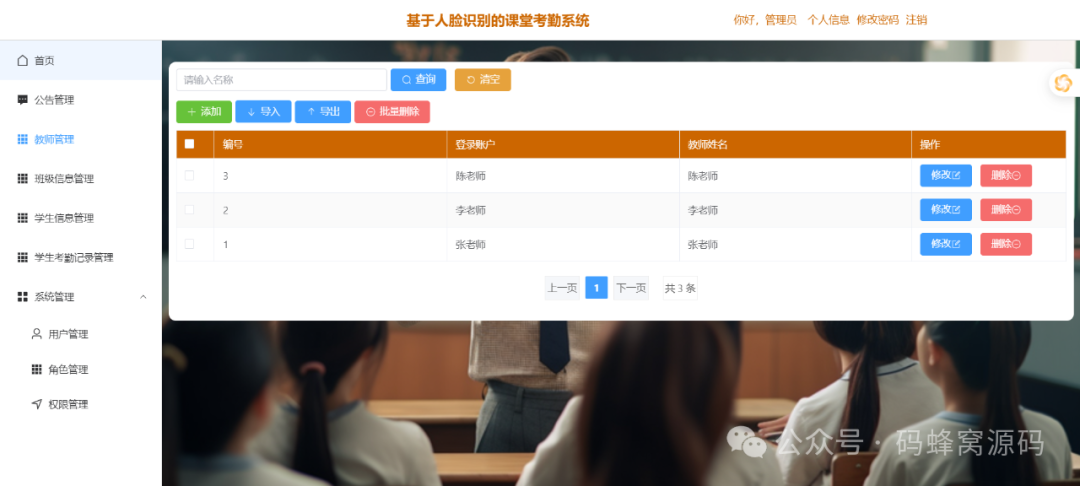Select 教师管理 in the sidebar

click(x=81, y=139)
